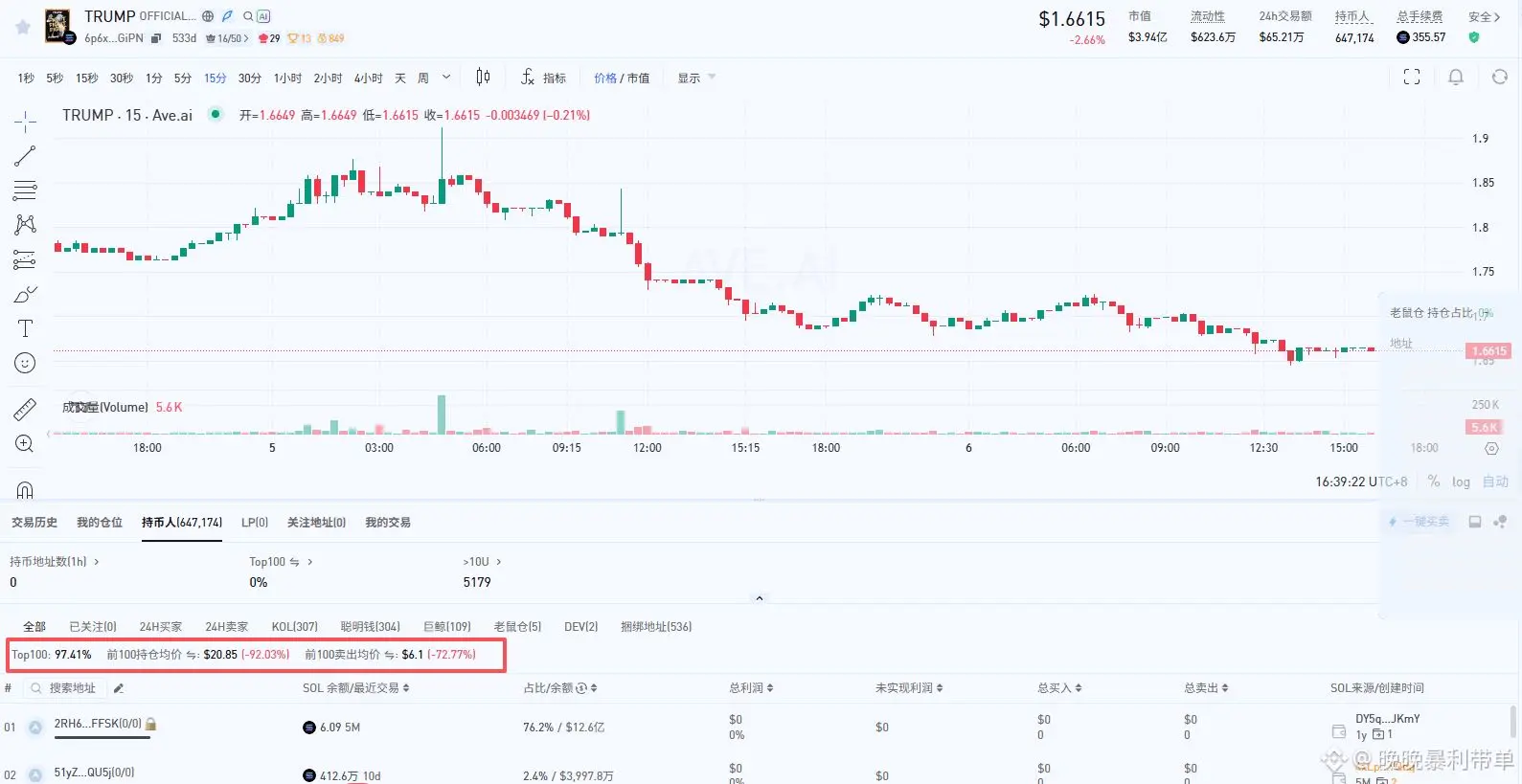Refresh the chart data
1522x784 pixels.
click(1500, 78)
